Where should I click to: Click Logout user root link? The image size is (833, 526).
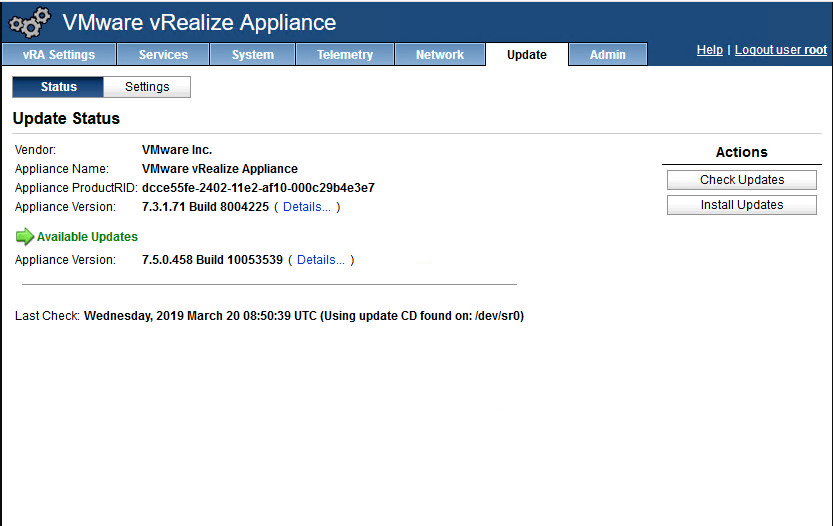[781, 50]
